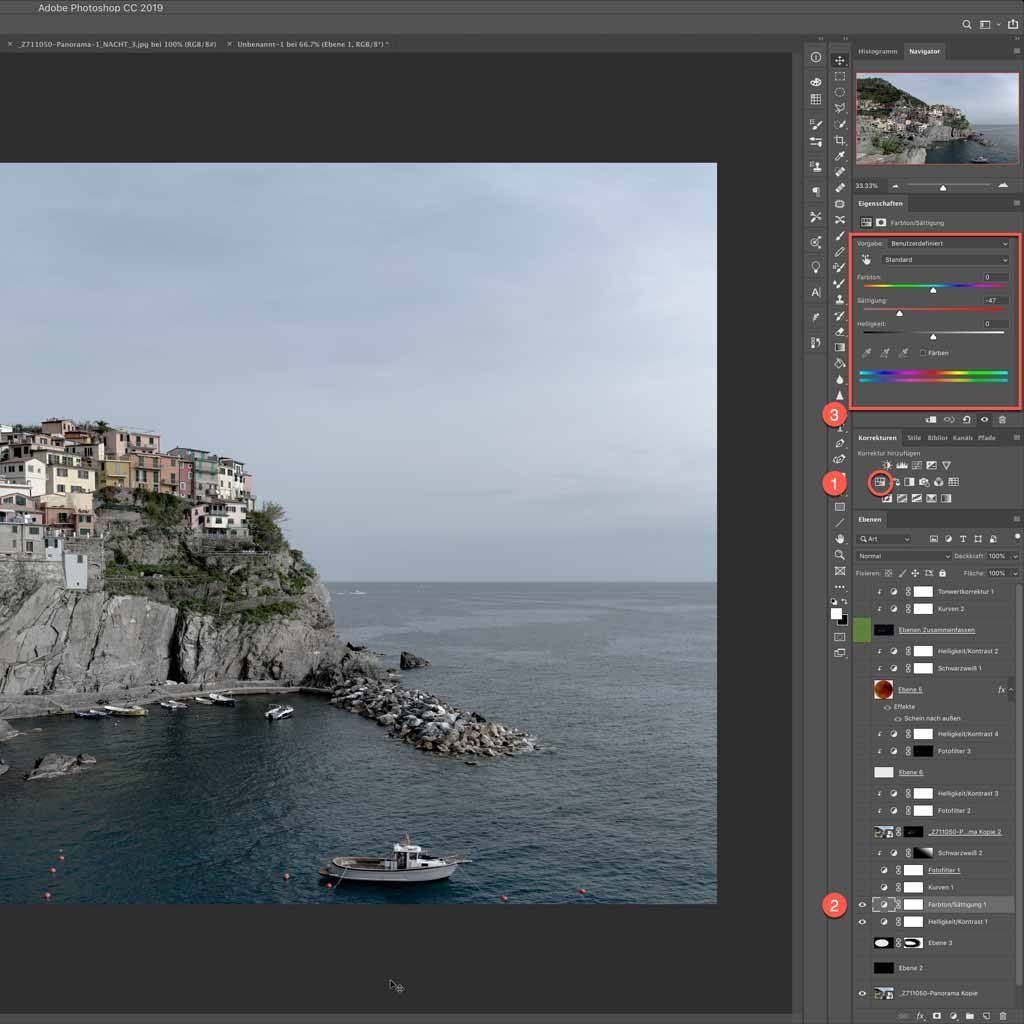1024x1024 pixels.
Task: Add a Levels adjustment from Korrekturen panel
Action: point(902,465)
